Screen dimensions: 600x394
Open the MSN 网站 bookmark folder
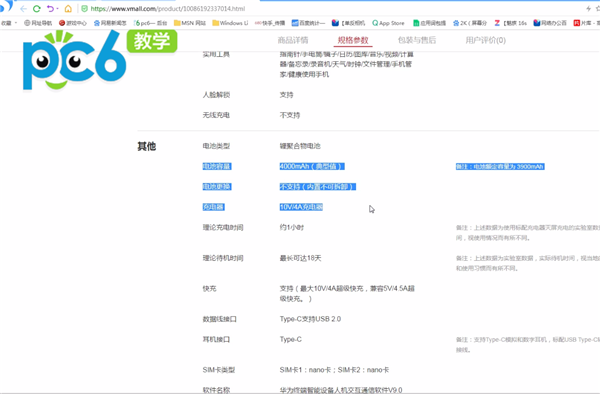pos(190,23)
